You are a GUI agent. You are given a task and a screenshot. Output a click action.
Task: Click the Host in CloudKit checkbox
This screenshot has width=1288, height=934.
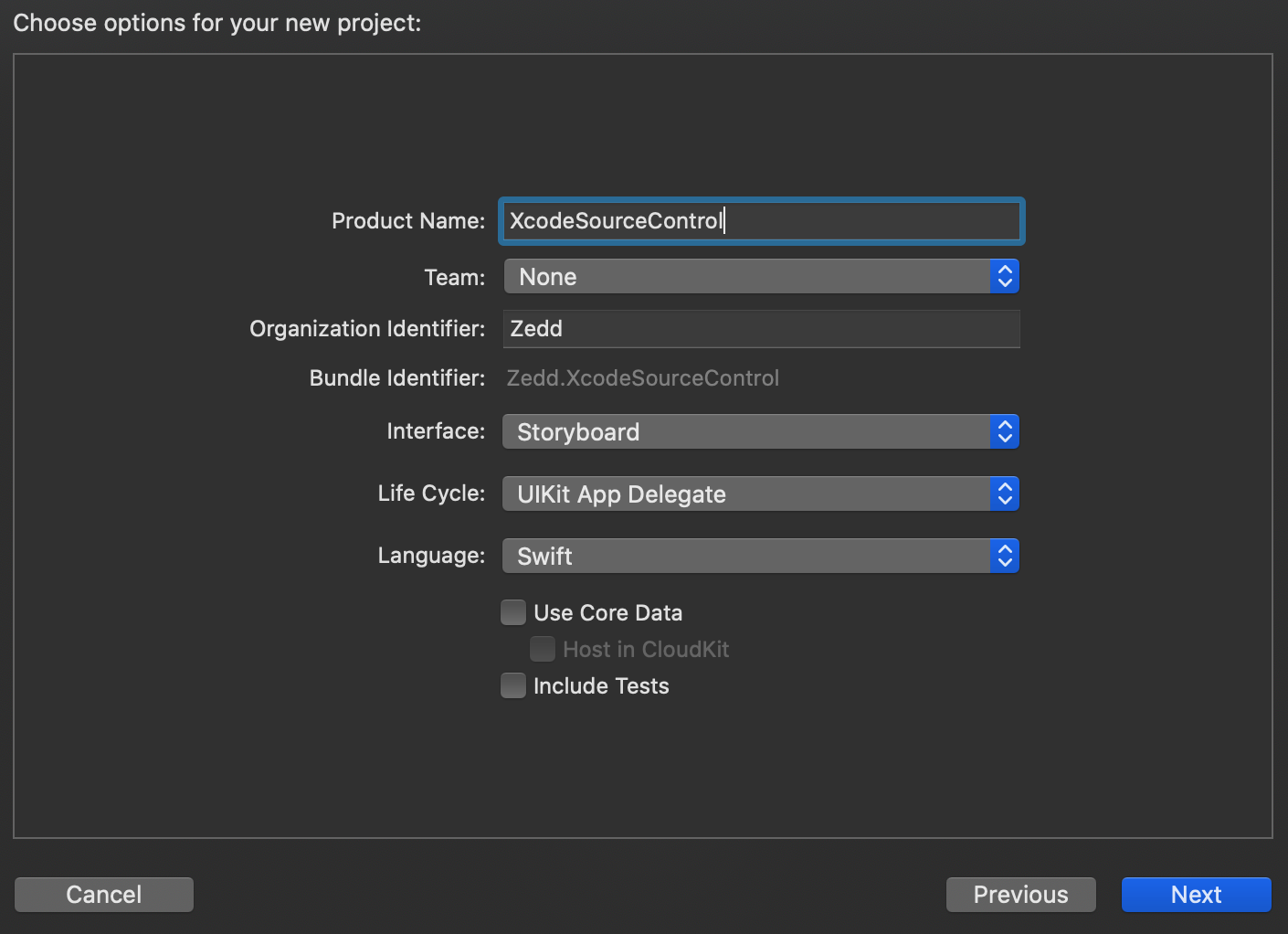point(543,649)
